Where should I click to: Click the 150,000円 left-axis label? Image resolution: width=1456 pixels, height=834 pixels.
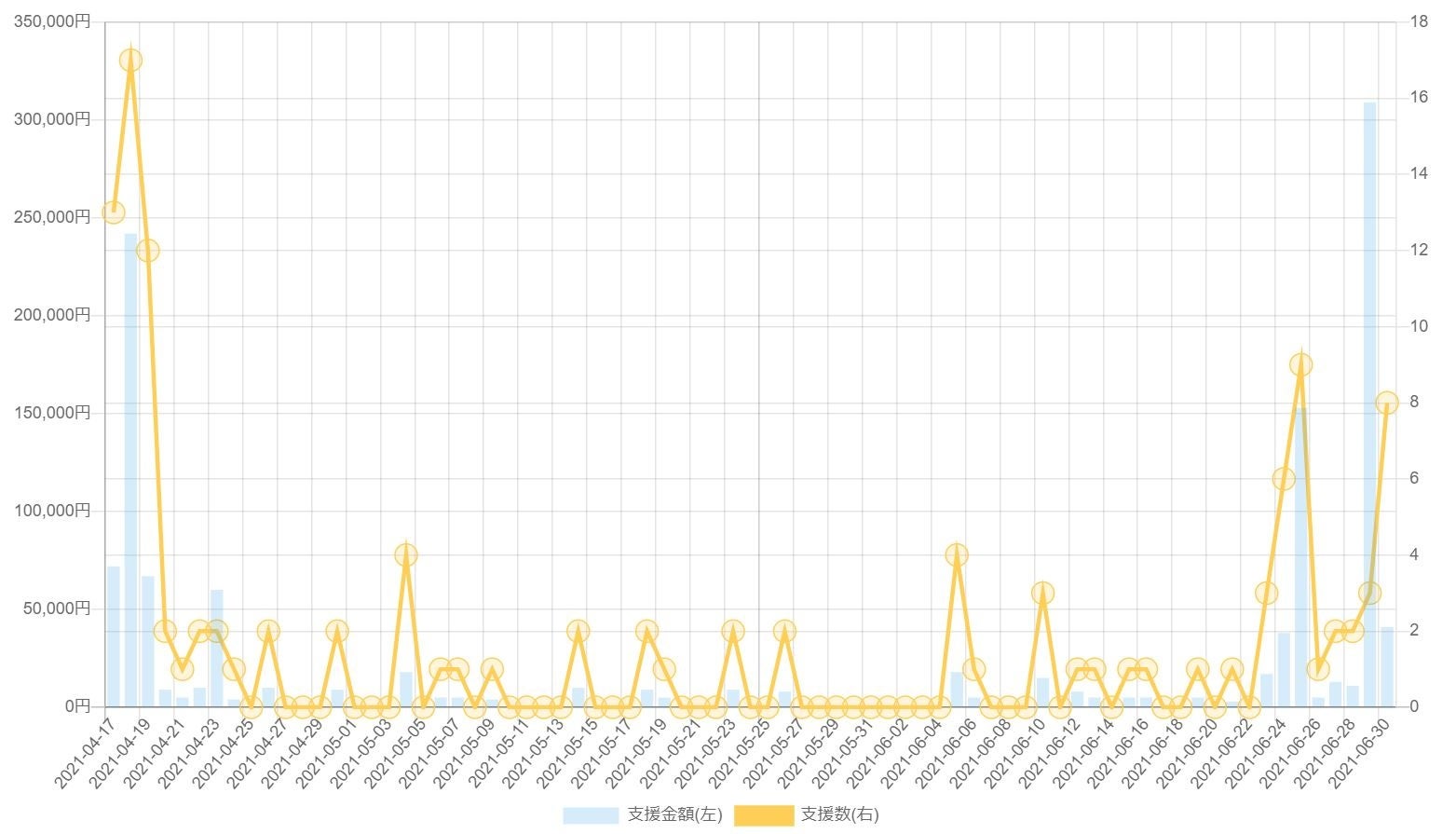[x=52, y=413]
